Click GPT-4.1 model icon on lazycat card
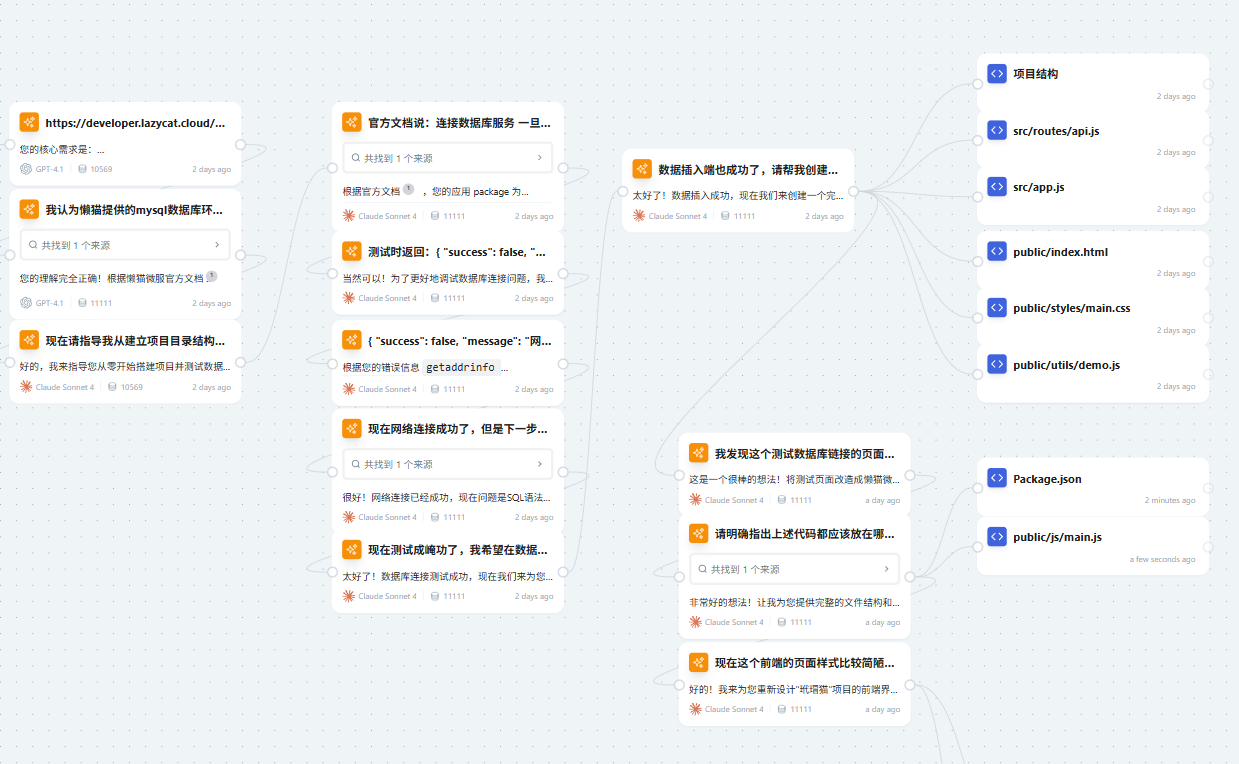1239x764 pixels. [x=26, y=169]
